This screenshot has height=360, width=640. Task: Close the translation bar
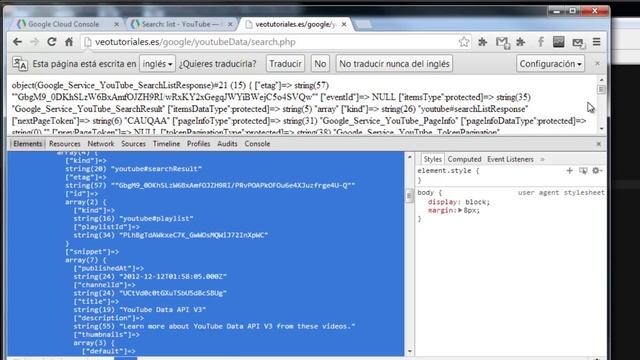(x=598, y=64)
